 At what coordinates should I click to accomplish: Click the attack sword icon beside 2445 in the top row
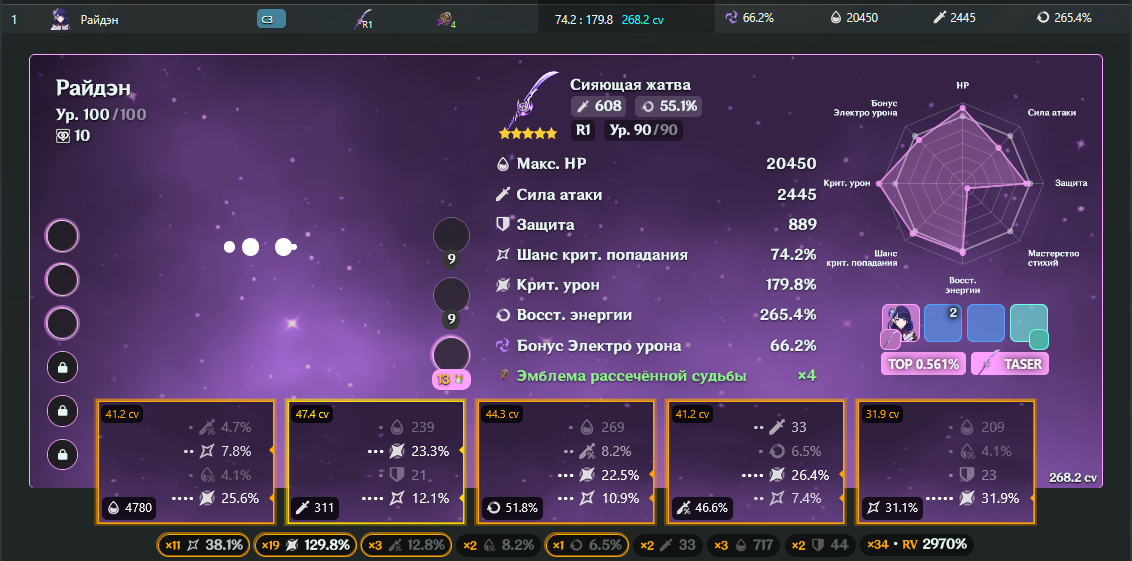coord(939,18)
